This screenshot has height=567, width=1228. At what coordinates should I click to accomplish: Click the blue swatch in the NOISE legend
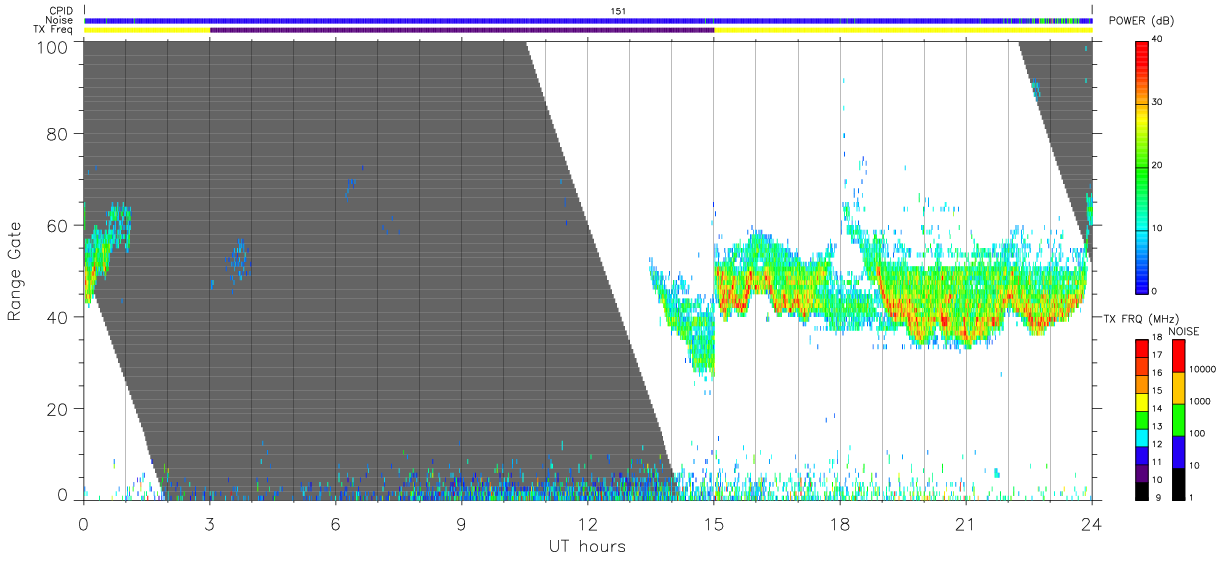[x=1178, y=452]
